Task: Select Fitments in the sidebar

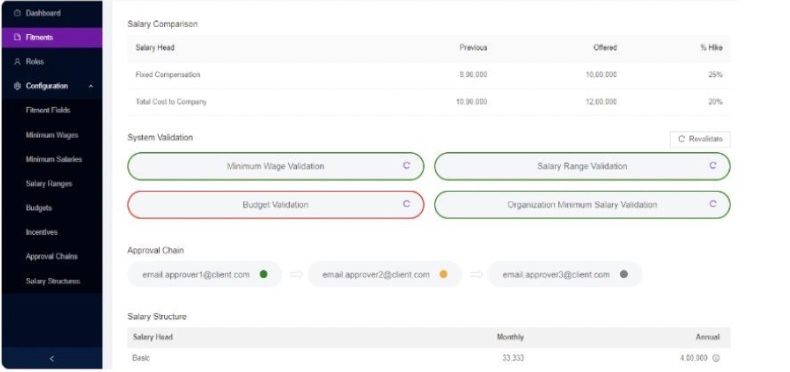Action: (x=51, y=37)
